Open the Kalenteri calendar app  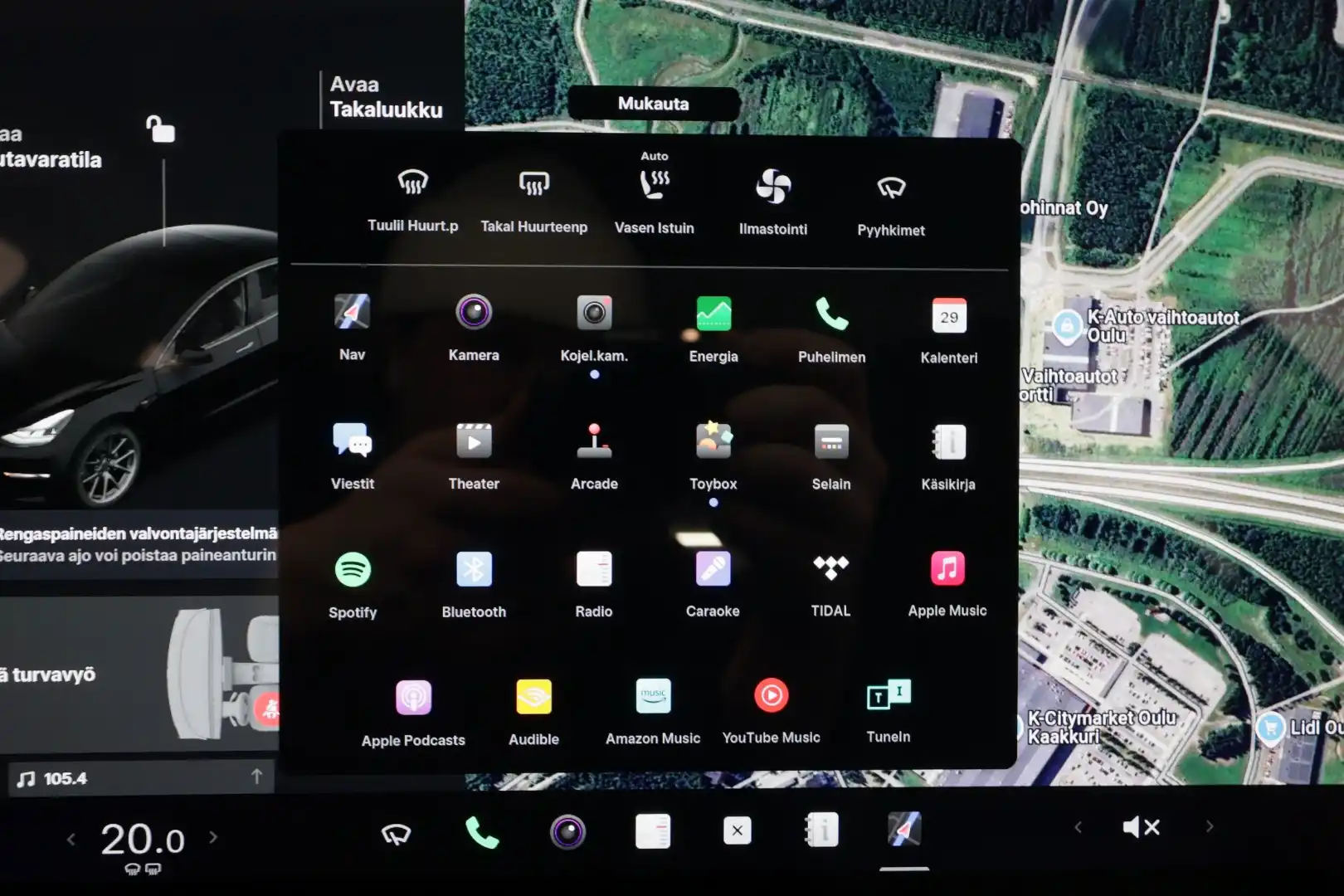tap(949, 316)
